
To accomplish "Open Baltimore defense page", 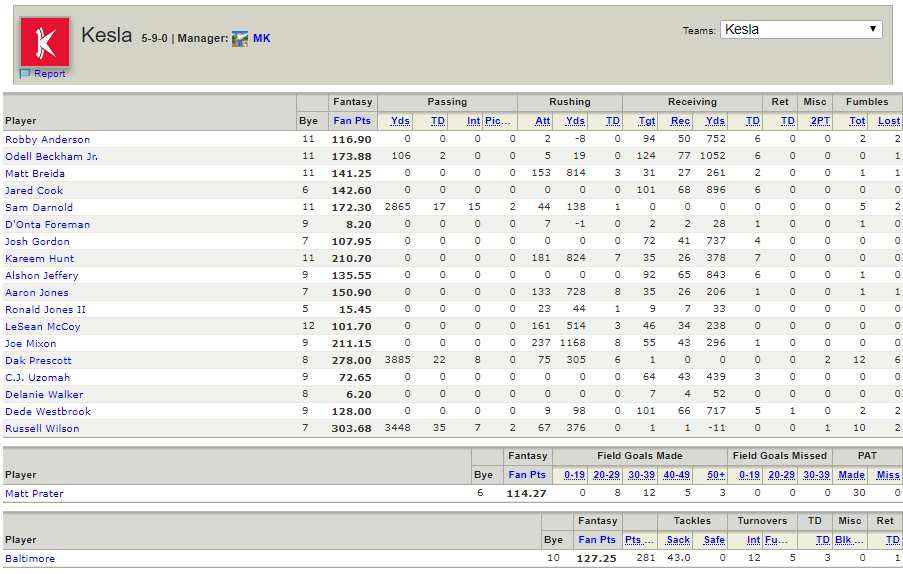I will point(30,558).
